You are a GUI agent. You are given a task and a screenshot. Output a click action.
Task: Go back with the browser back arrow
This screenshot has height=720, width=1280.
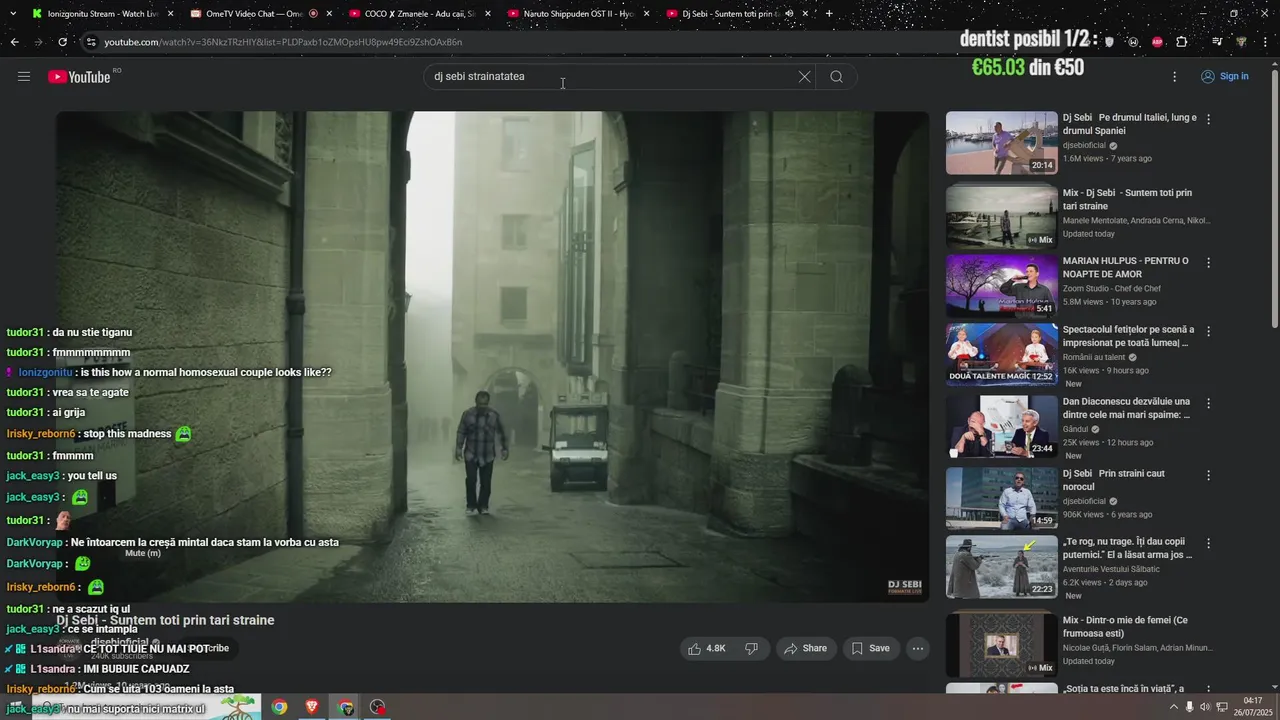[14, 42]
